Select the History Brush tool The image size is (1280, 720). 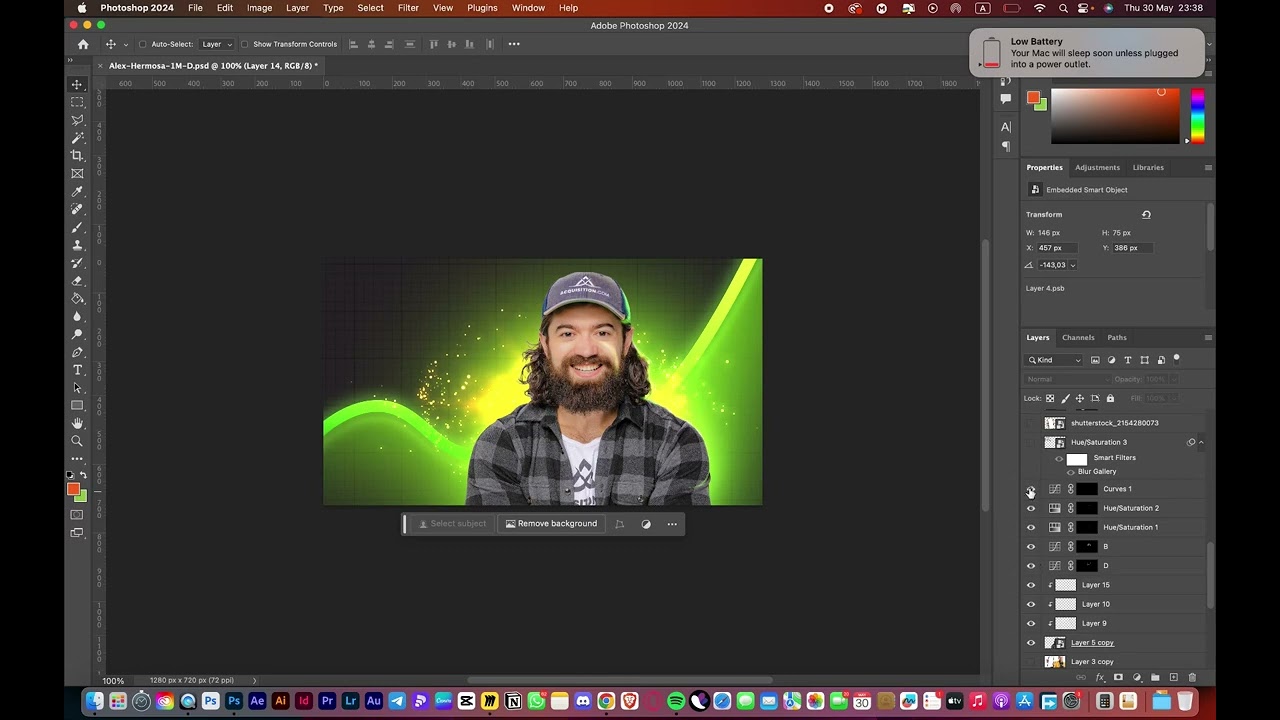point(77,263)
